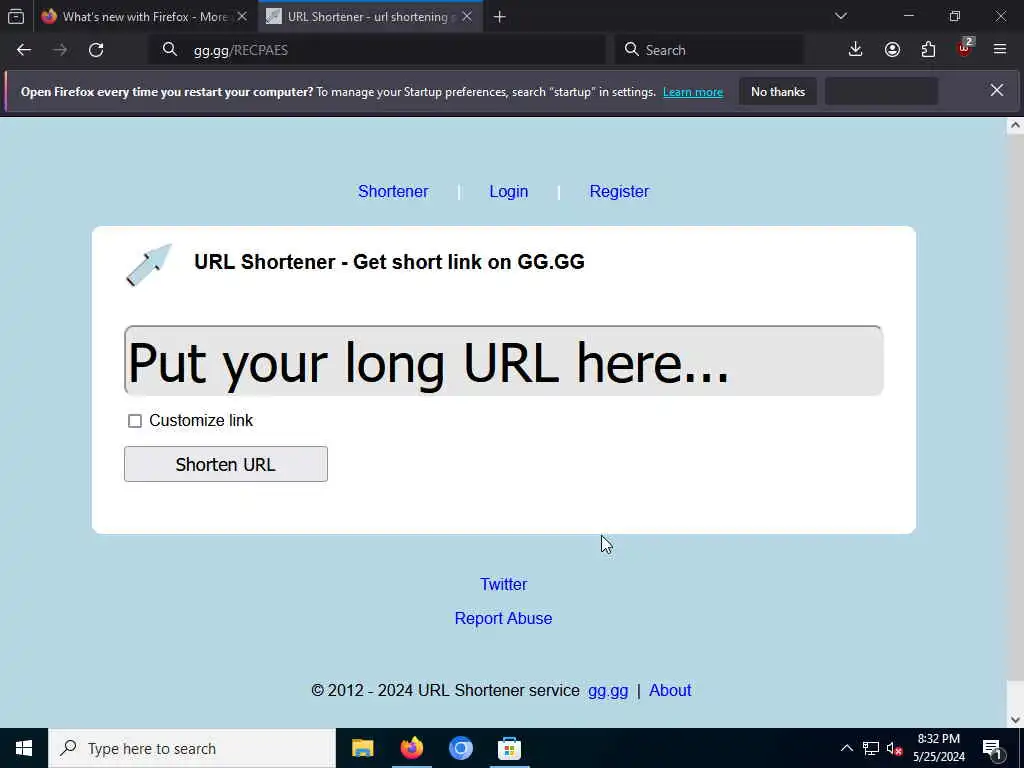Open the About footer link
This screenshot has height=768, width=1024.
coord(670,690)
